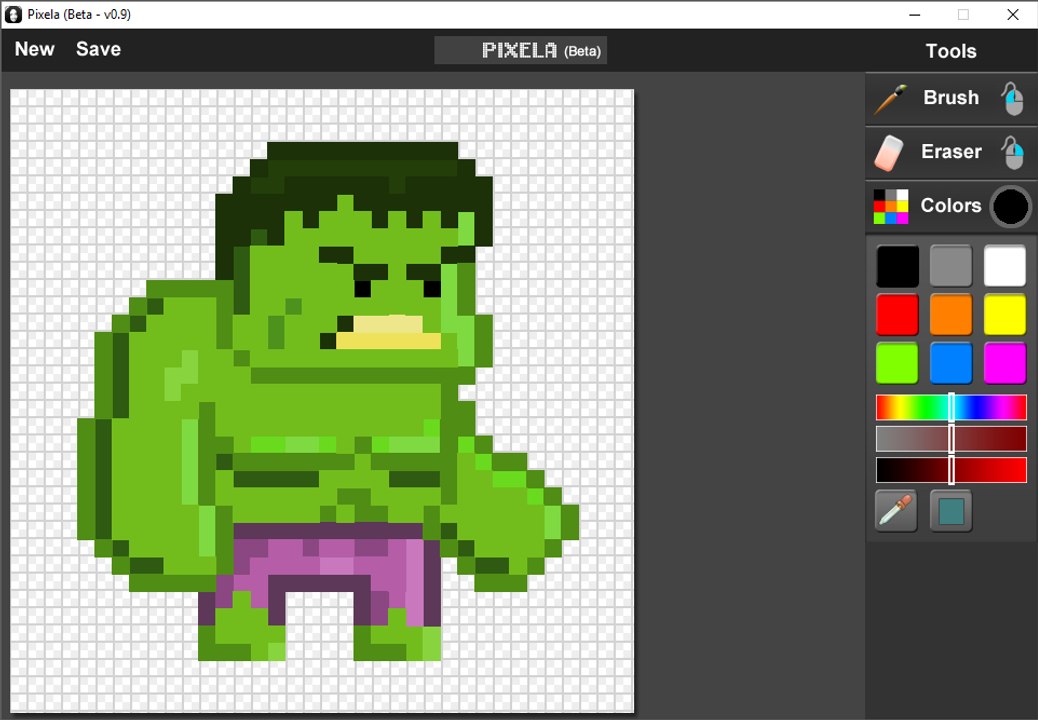1038x720 pixels.
Task: Click the PIXELA (Beta) logo
Action: [520, 50]
